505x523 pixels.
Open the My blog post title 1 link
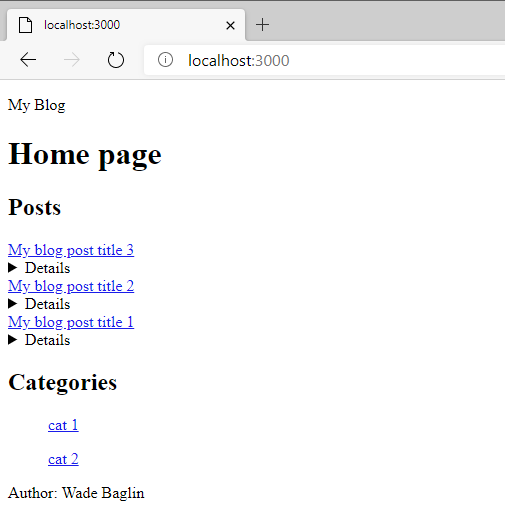[71, 322]
